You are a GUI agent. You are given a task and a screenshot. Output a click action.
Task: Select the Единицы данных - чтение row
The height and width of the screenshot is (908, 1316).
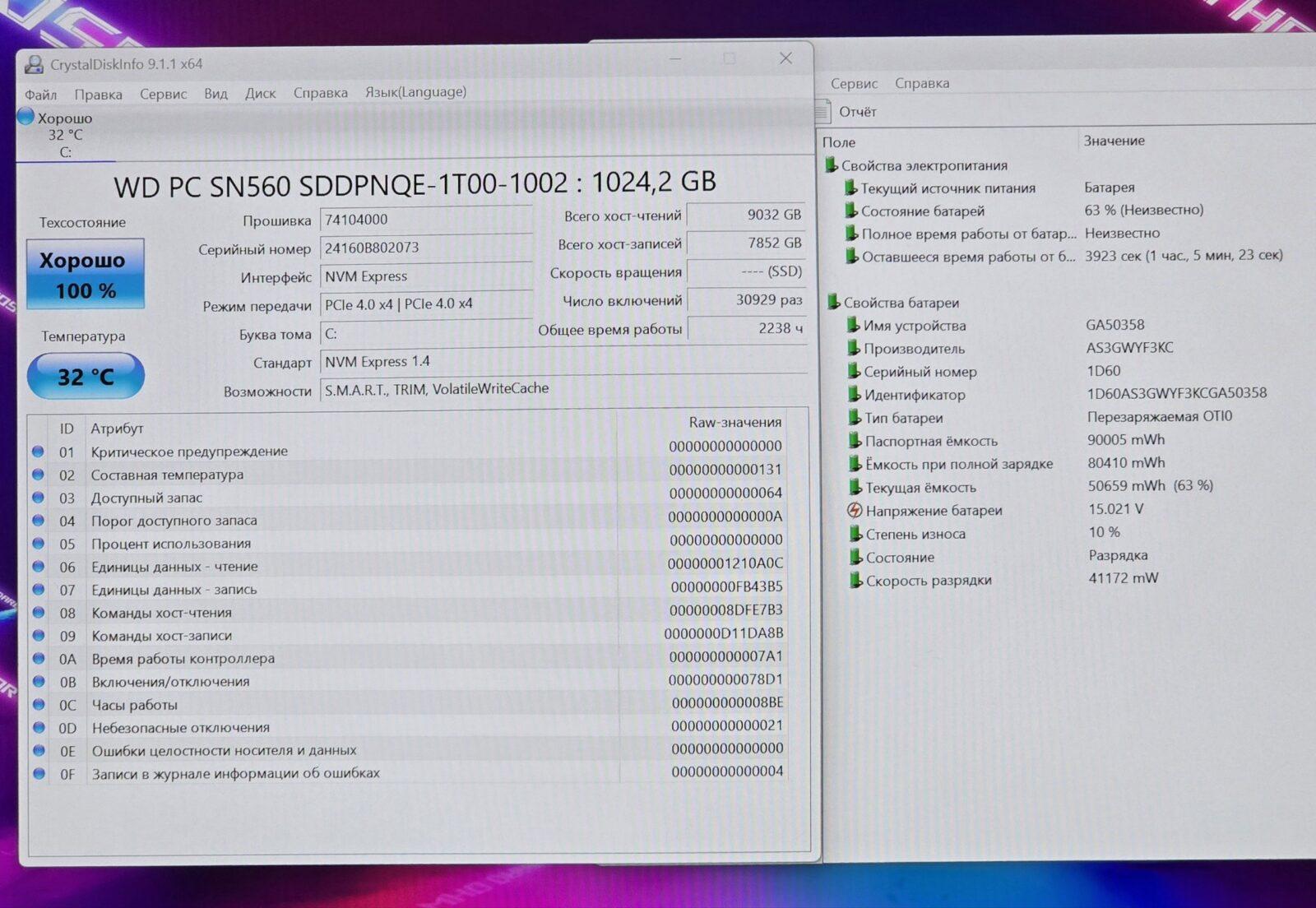(408, 566)
